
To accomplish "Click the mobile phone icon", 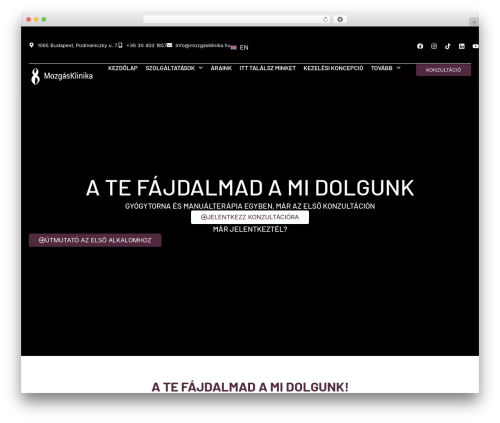I will coord(120,45).
